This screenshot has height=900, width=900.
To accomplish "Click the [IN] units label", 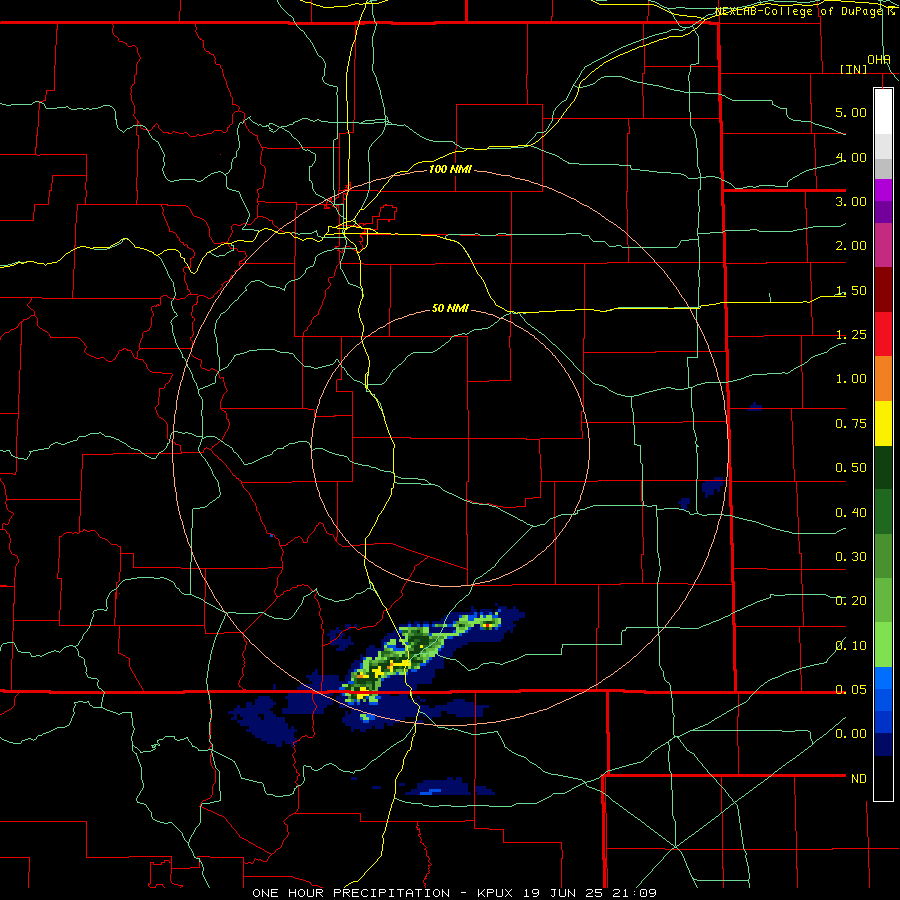I will [854, 69].
